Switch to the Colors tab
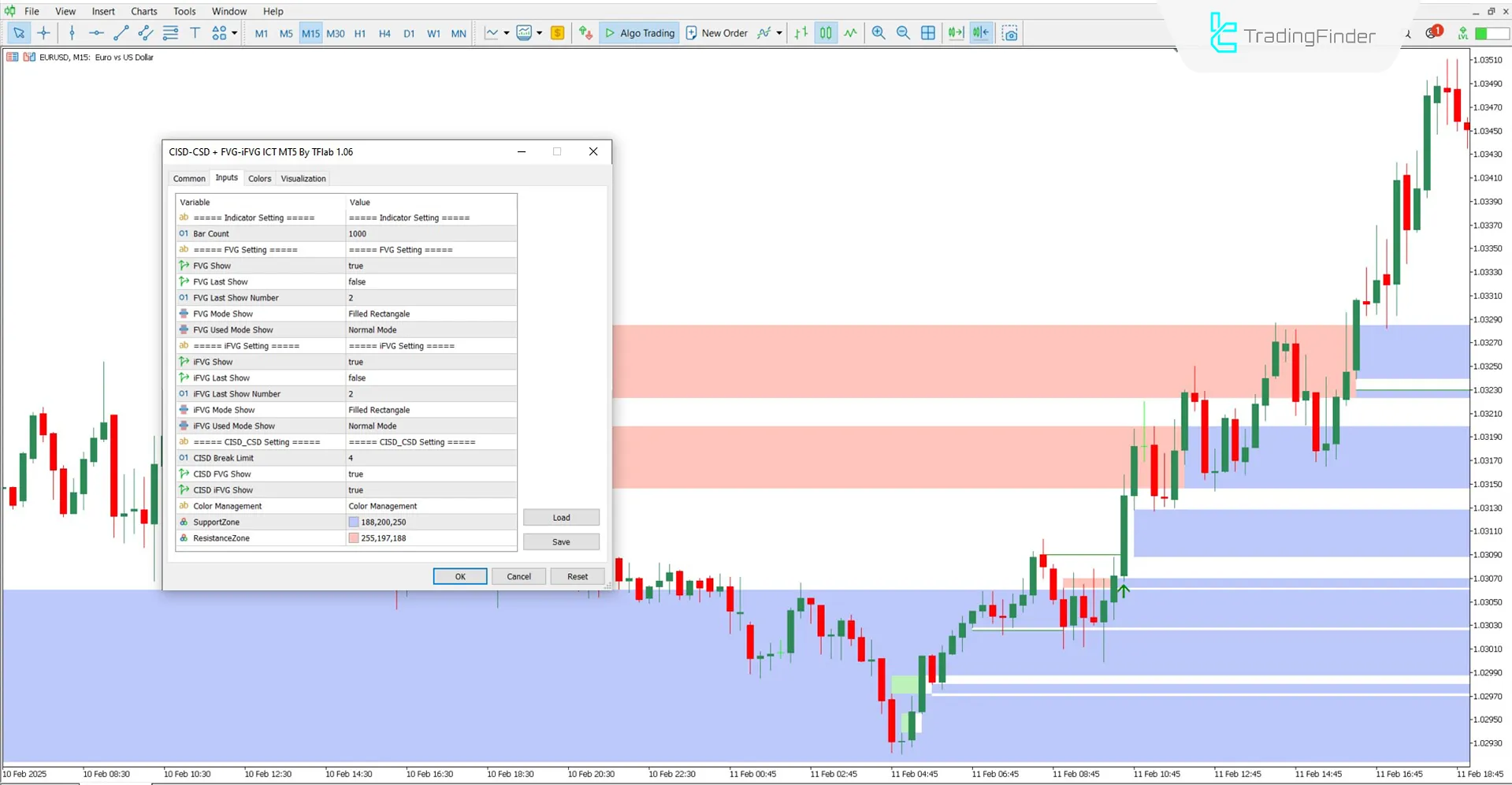Image resolution: width=1512 pixels, height=785 pixels. pyautogui.click(x=259, y=178)
